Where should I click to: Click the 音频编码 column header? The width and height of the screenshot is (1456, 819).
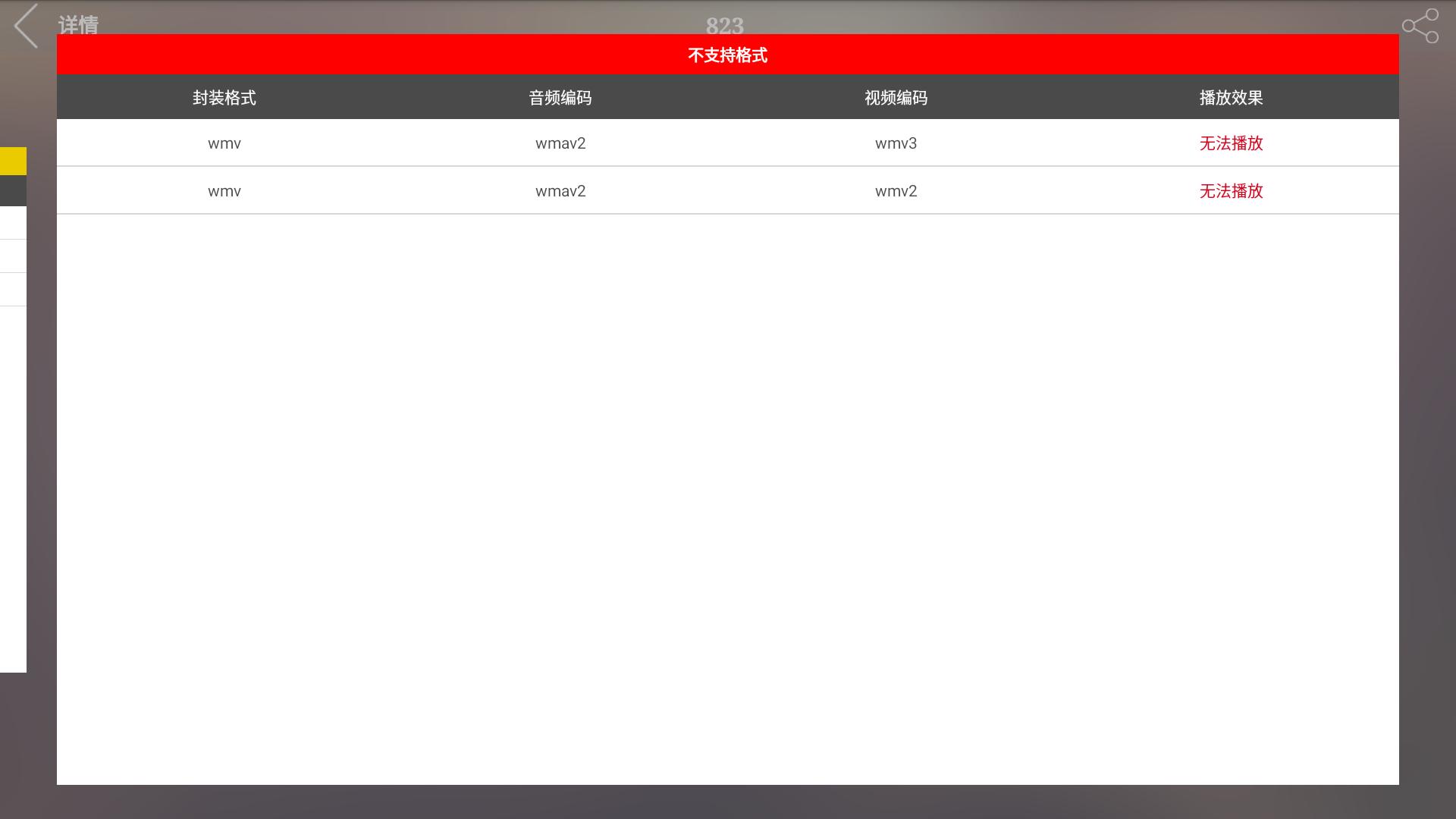pos(560,98)
